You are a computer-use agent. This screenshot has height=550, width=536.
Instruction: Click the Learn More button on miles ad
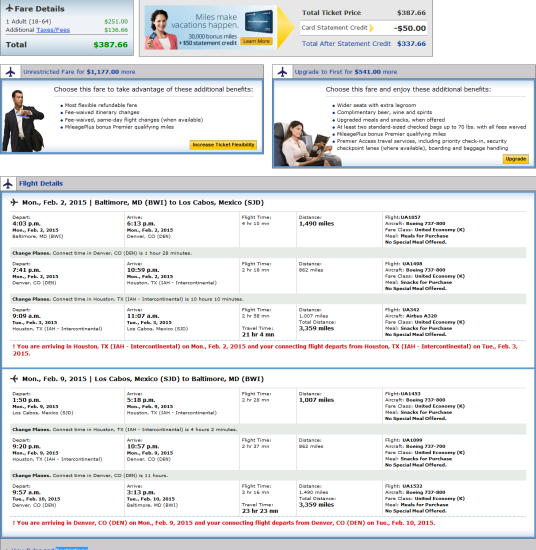[x=256, y=41]
